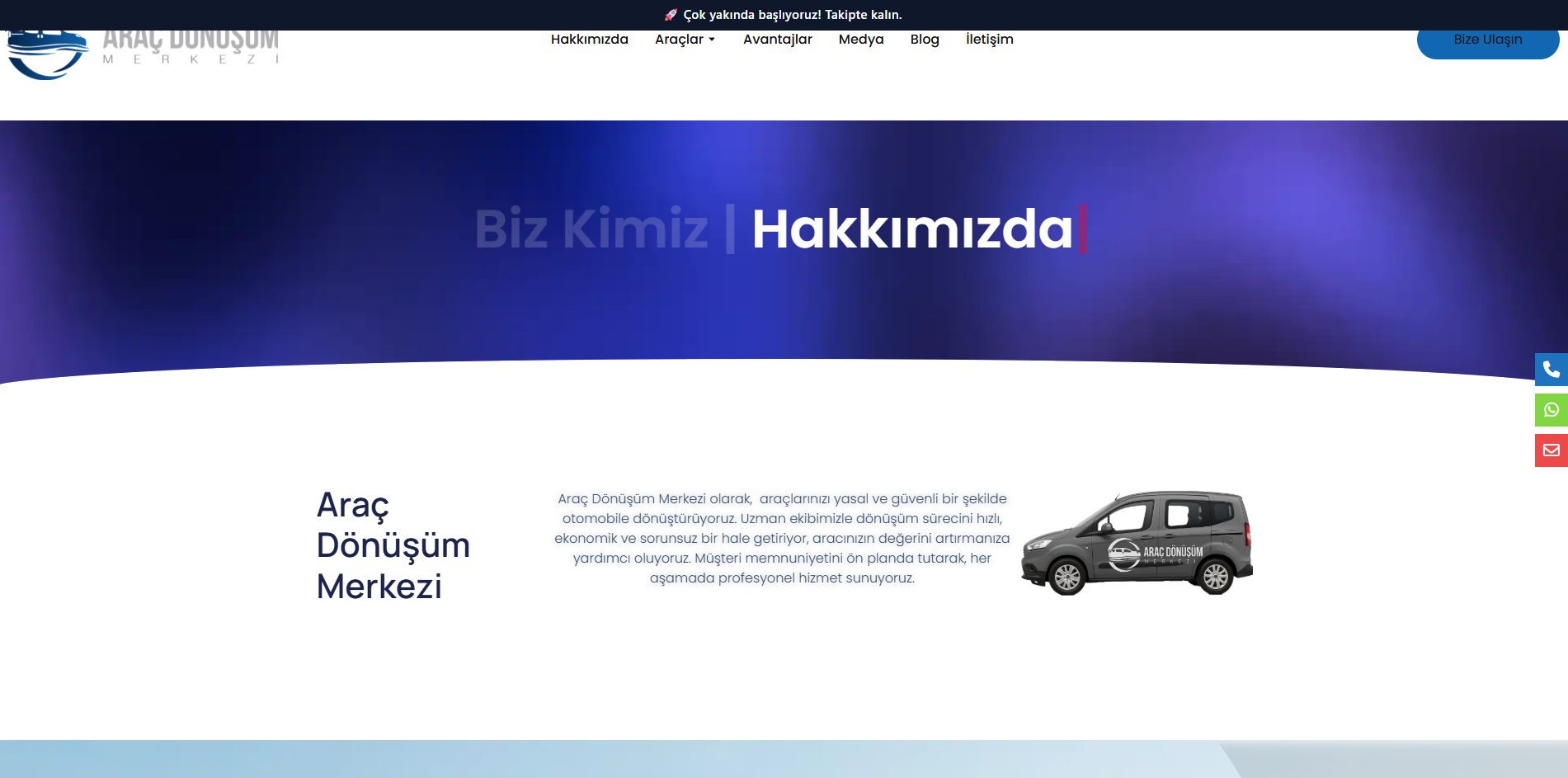Click the ARAÇ DÖNÜŞÜM logo text in header
This screenshot has width=1568, height=778.
[x=191, y=41]
